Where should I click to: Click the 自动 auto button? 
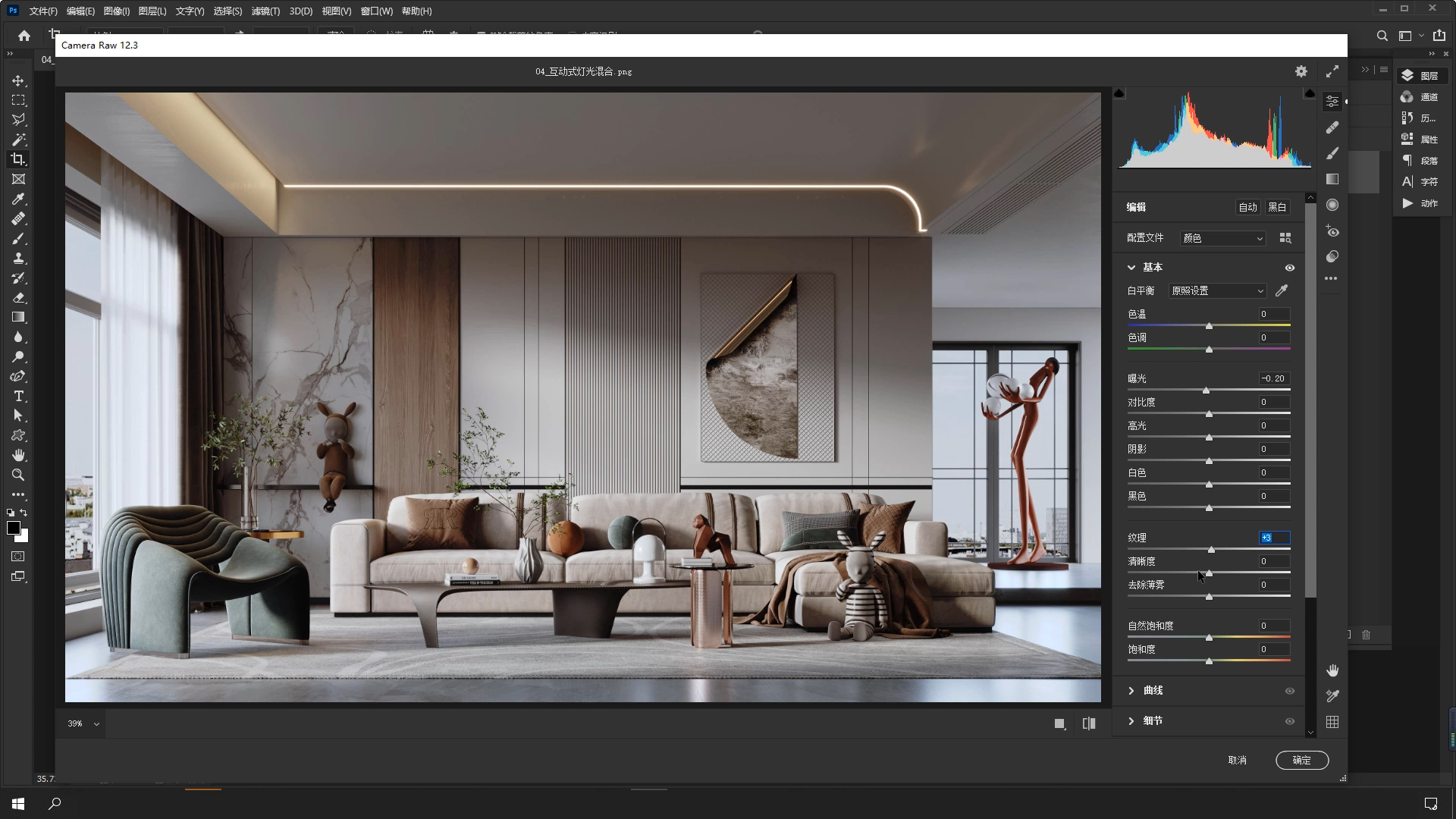(x=1247, y=207)
